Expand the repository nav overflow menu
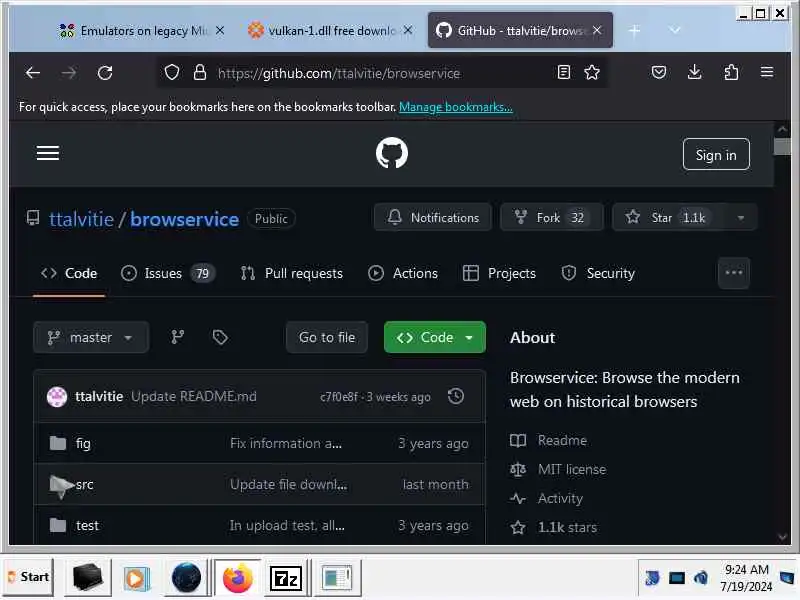The height and width of the screenshot is (600, 800). (734, 273)
